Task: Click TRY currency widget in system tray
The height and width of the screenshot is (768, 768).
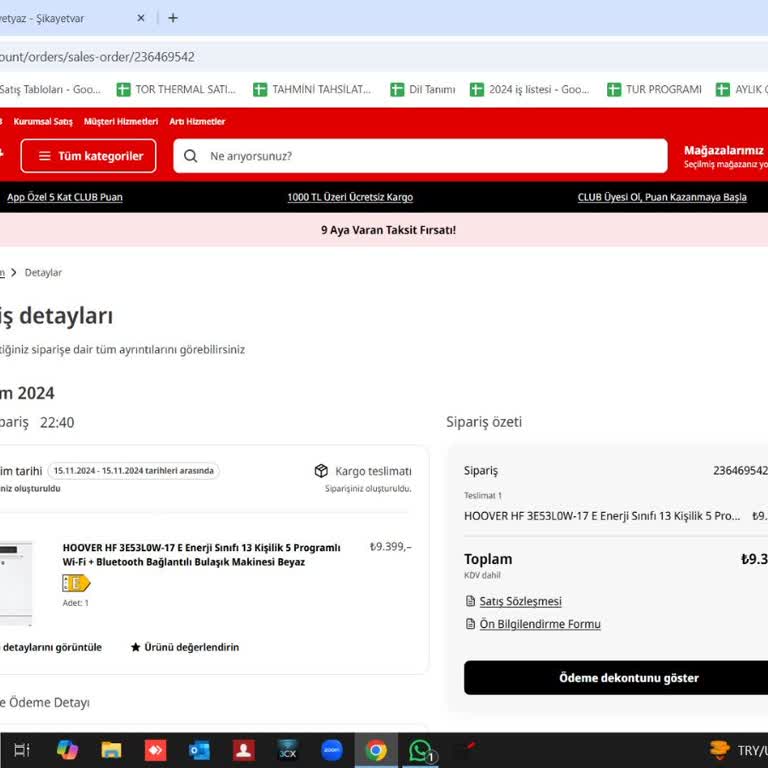Action: tap(740, 750)
